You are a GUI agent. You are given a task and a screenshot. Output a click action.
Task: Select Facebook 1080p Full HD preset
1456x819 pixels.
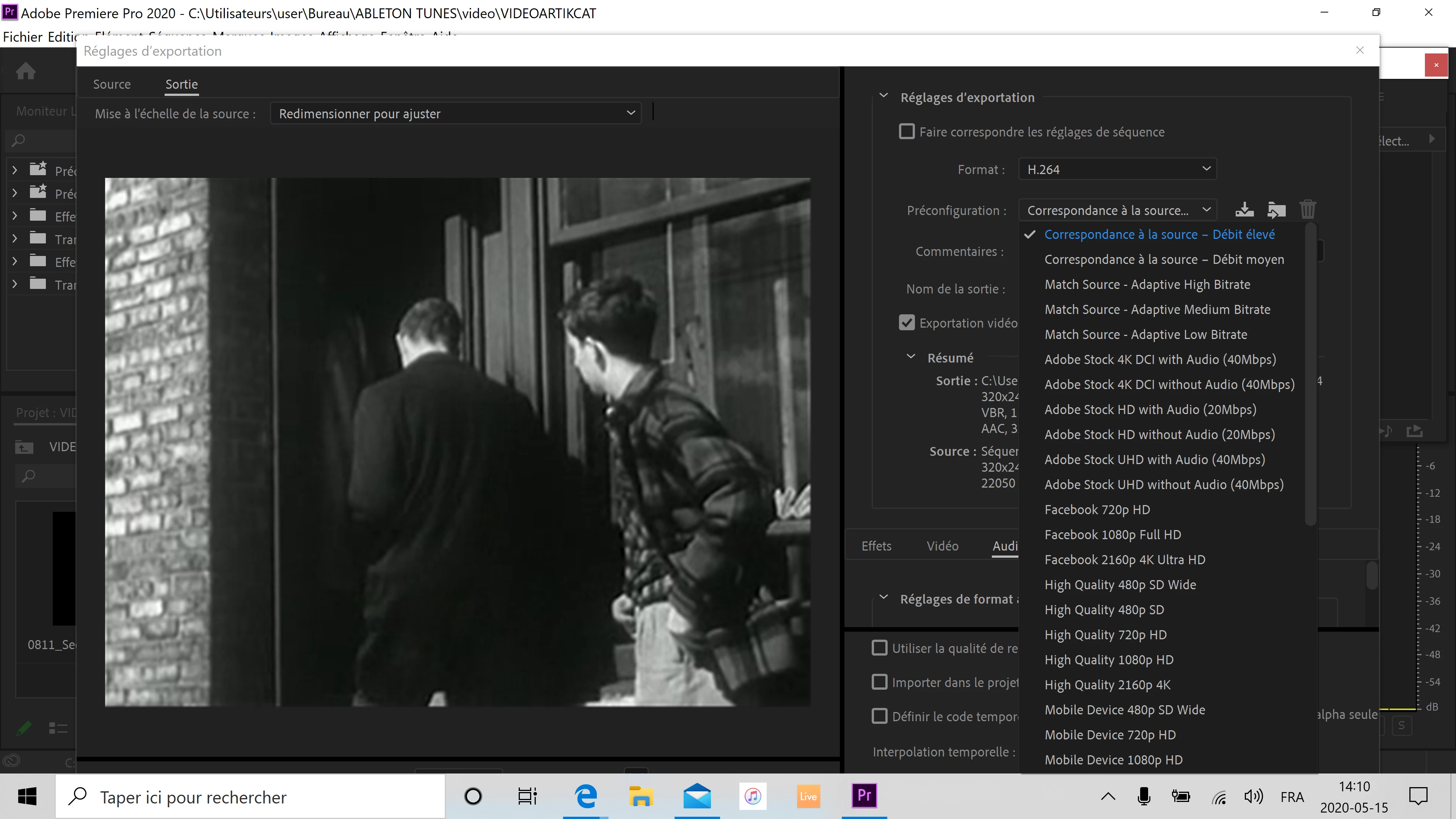tap(1112, 535)
